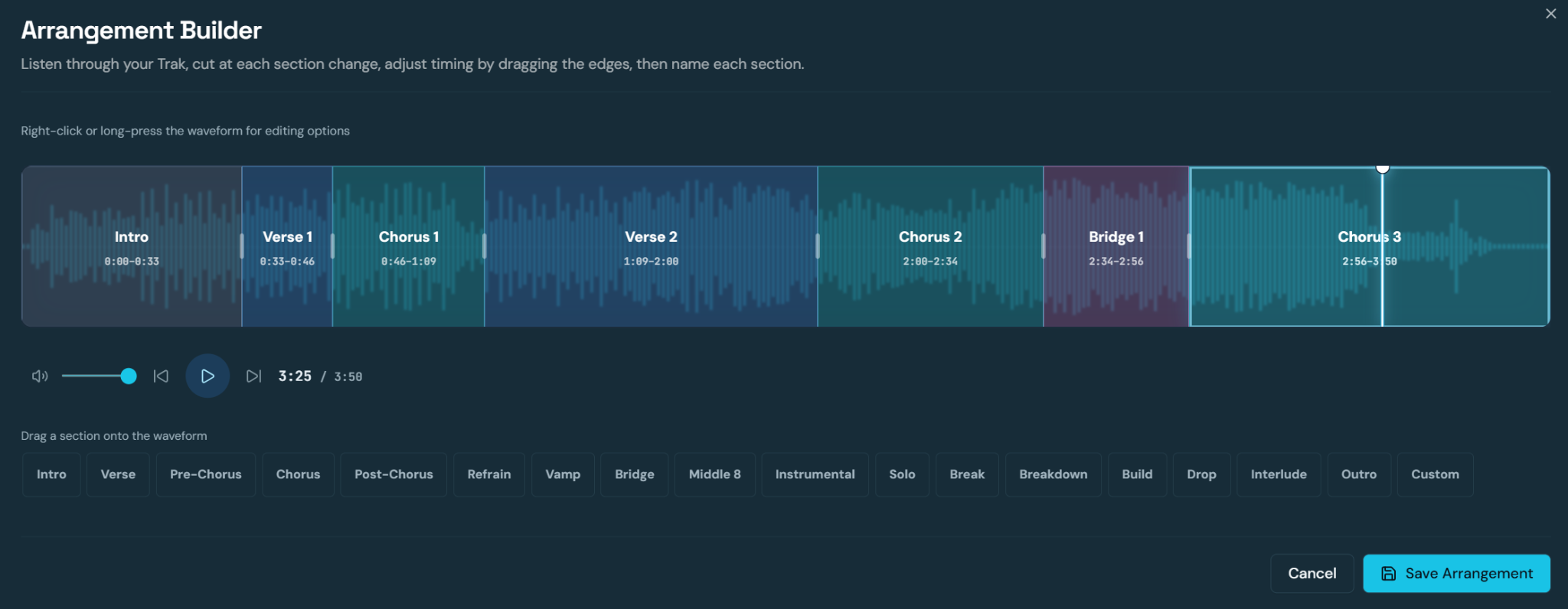Screen dimensions: 1568x609
Task: Click the edge handle between Verse 1 and Chorus 1
Action: click(x=332, y=246)
